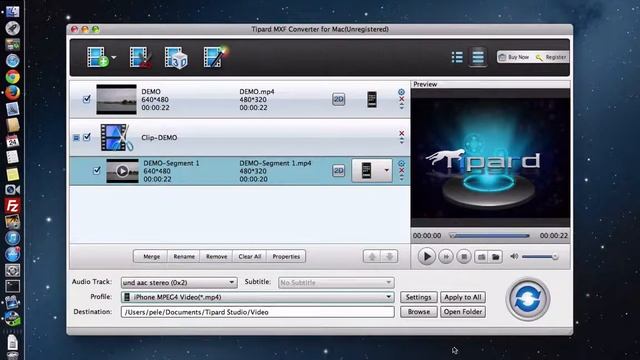Open the Audio Track dropdown
The height and width of the screenshot is (360, 640).
(179, 282)
